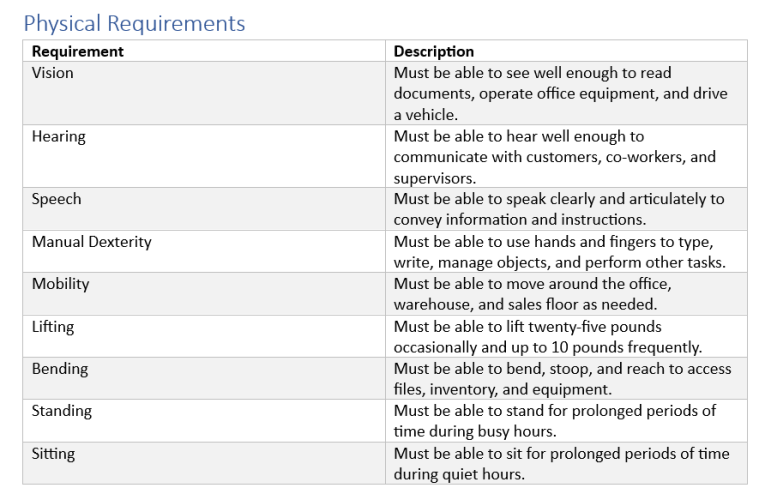
Task: Click the Hearing requirement cell
Action: pyautogui.click(x=204, y=156)
